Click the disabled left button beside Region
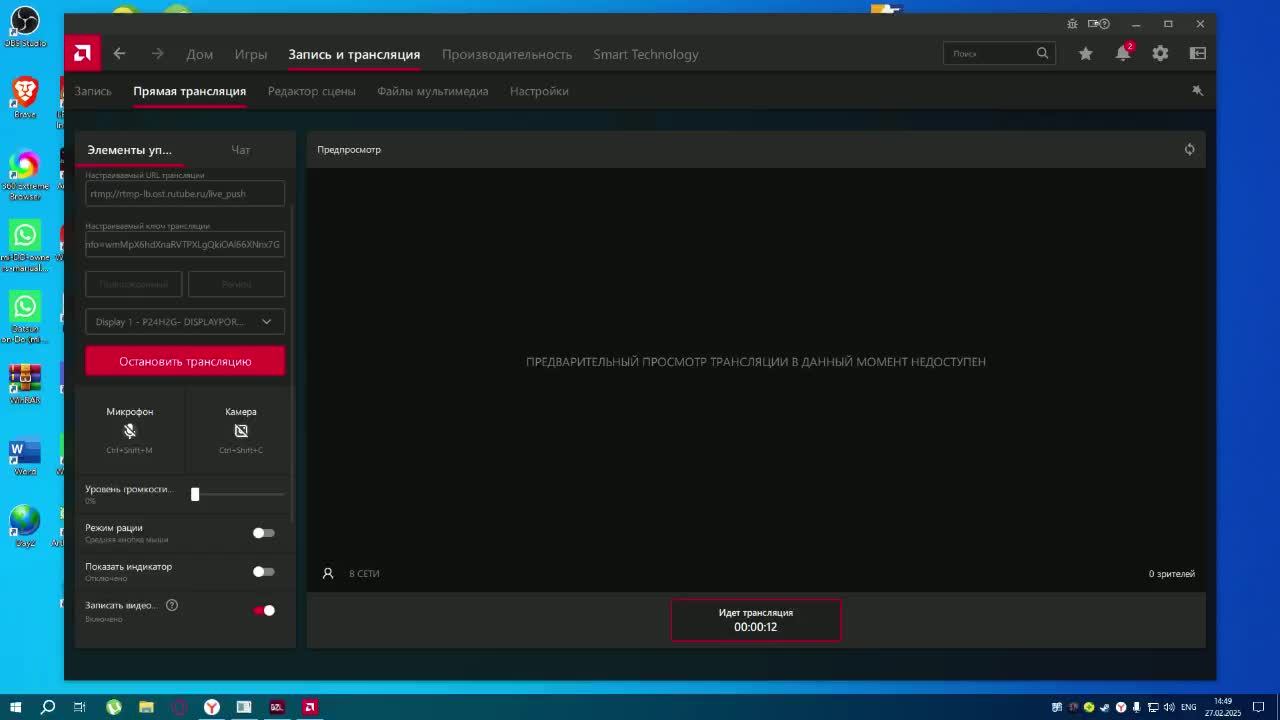1280x720 pixels. click(x=134, y=284)
